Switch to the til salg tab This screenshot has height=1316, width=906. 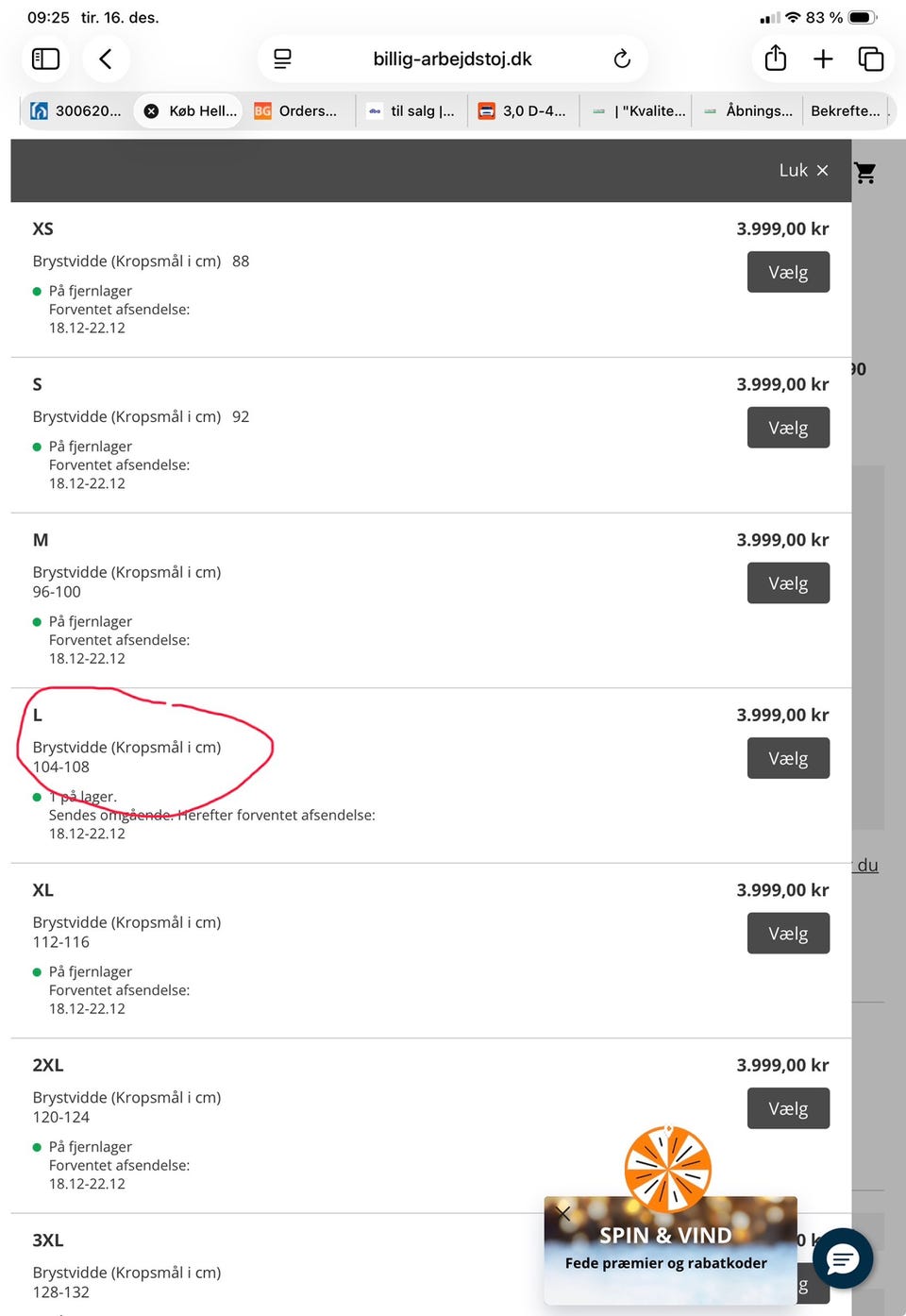[412, 110]
